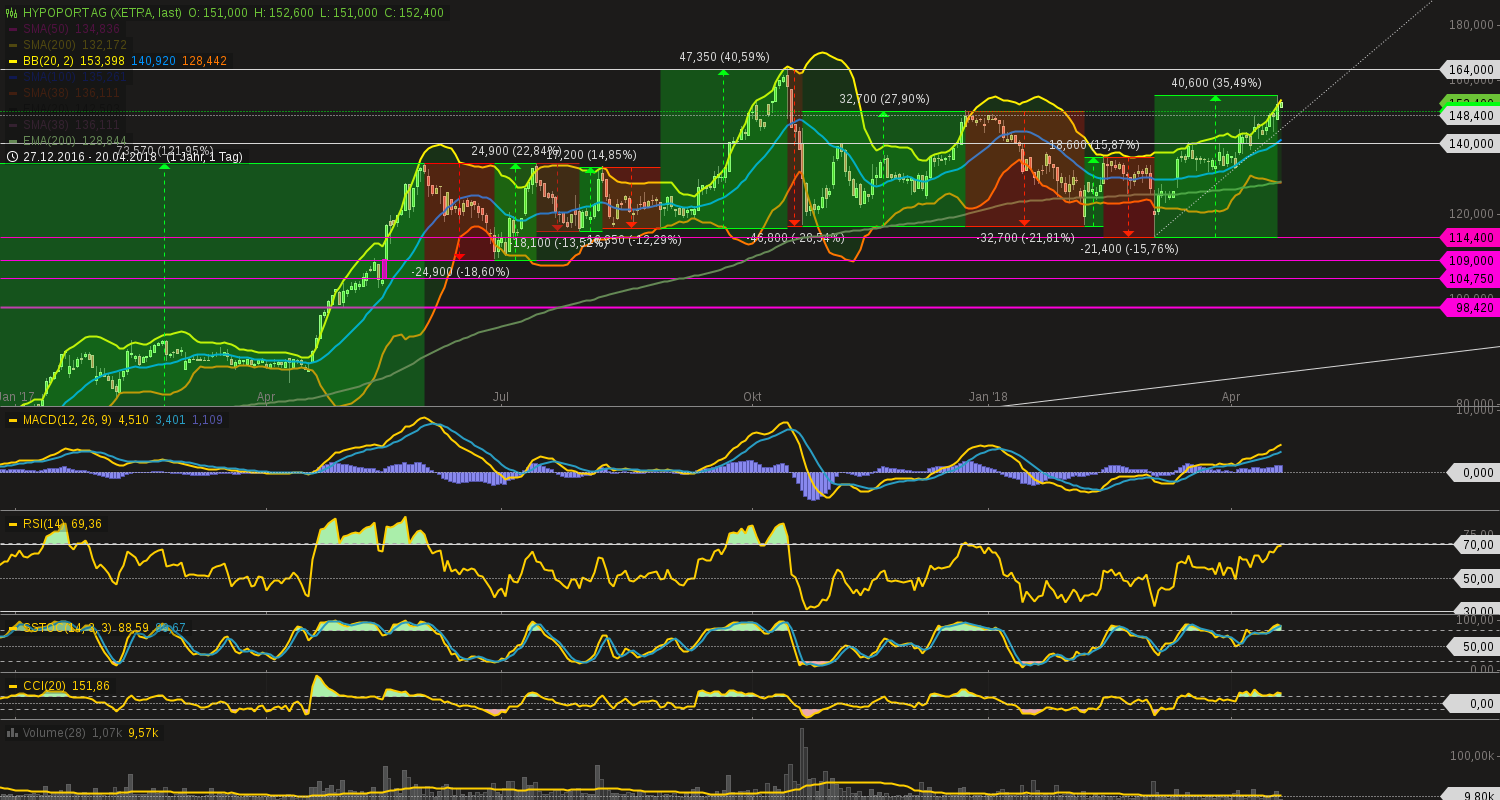Open the CCI(20) indicator label
1500x800 pixels.
click(44, 686)
